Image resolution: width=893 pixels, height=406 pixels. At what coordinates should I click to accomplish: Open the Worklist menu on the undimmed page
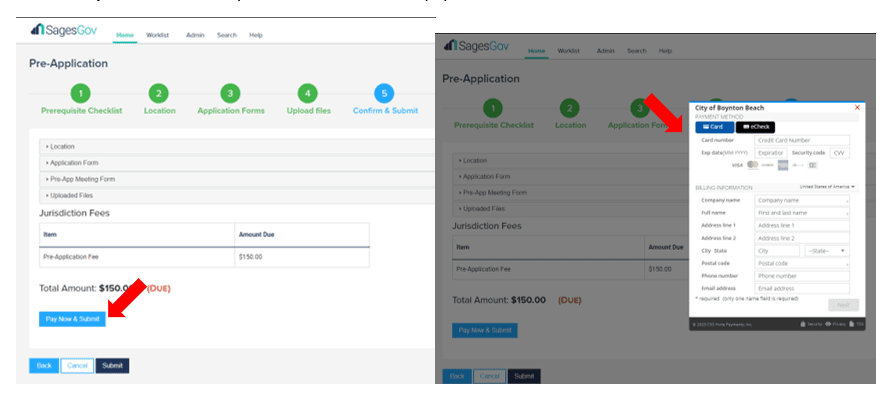click(157, 35)
